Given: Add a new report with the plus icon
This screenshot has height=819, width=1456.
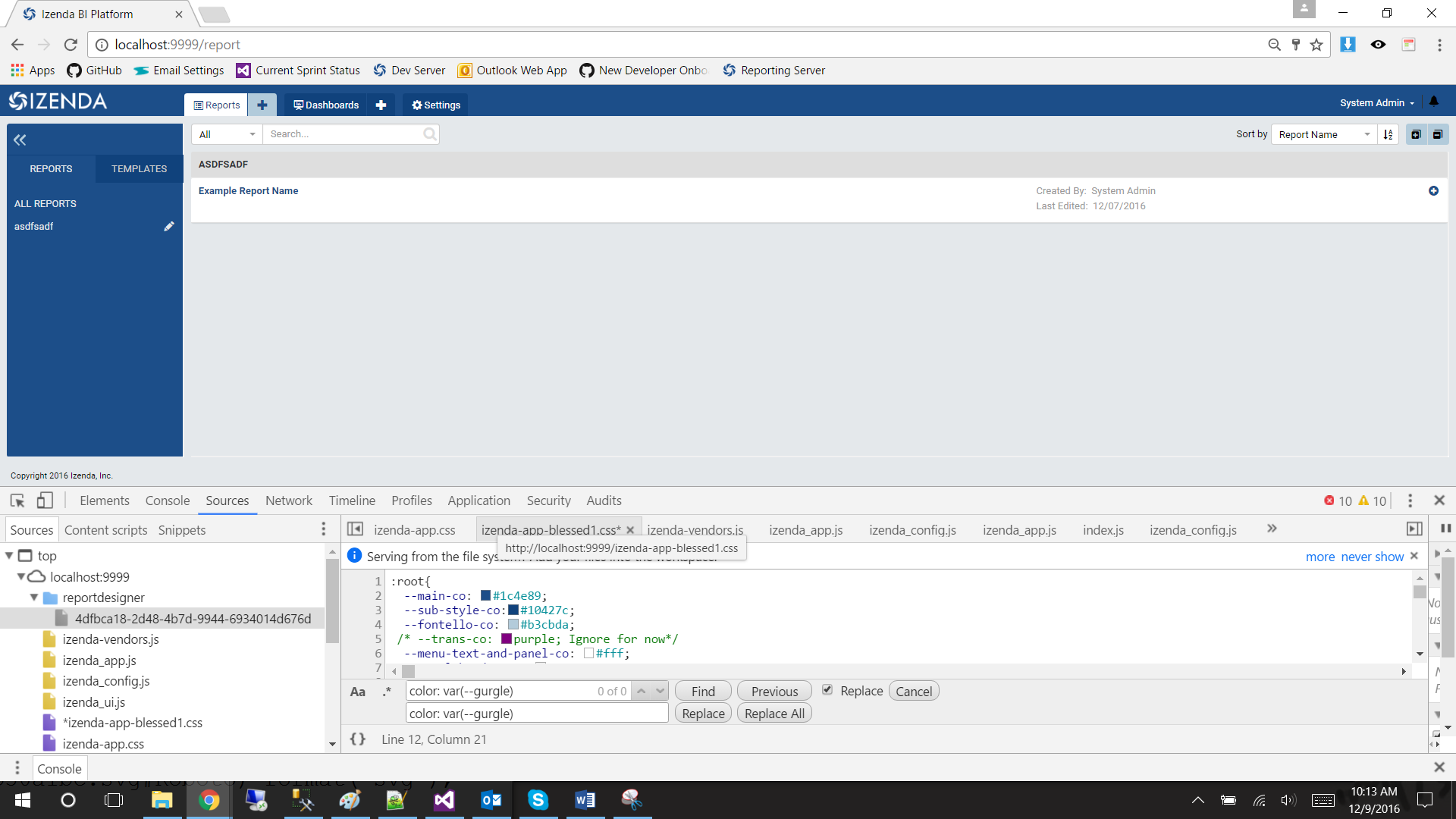Looking at the screenshot, I should pos(262,105).
